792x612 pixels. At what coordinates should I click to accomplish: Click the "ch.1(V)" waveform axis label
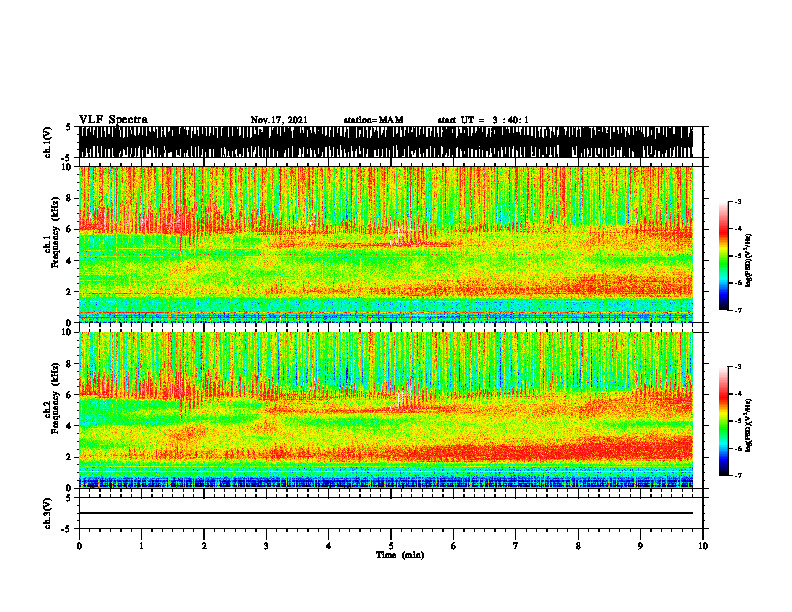click(48, 142)
